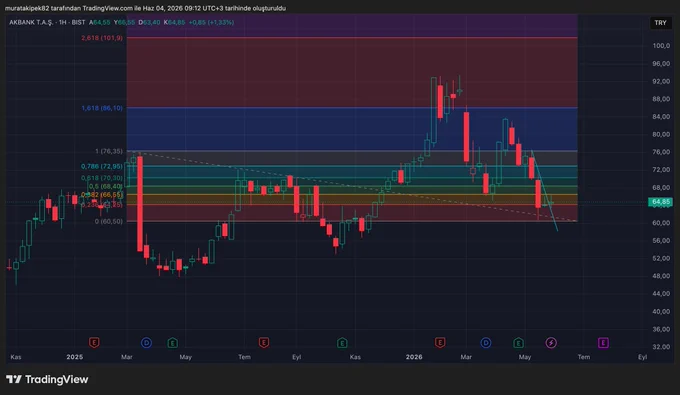Click the TRY currency button
The height and width of the screenshot is (395, 680).
660,23
